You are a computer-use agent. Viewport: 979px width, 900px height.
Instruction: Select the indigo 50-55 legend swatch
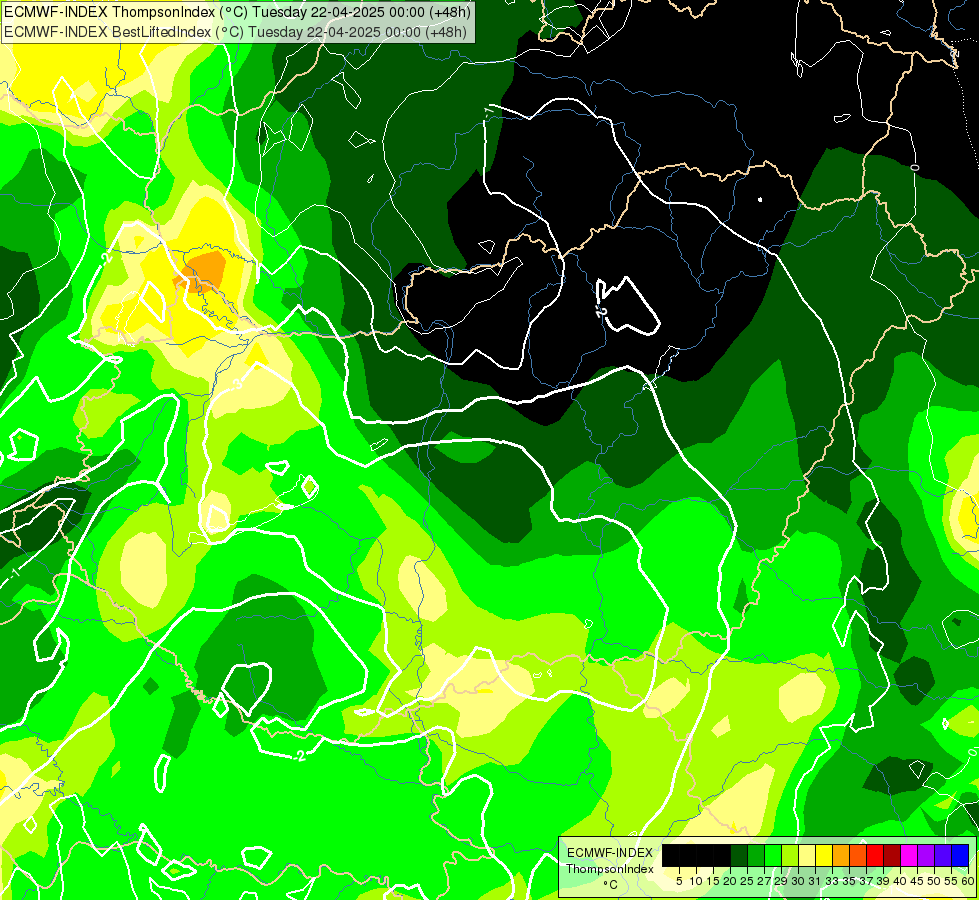943,855
